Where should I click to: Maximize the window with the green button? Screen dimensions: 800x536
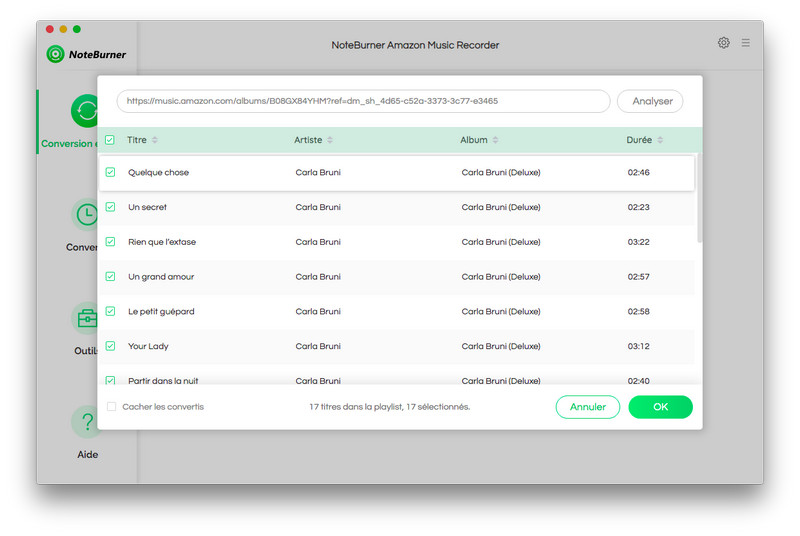tap(77, 29)
